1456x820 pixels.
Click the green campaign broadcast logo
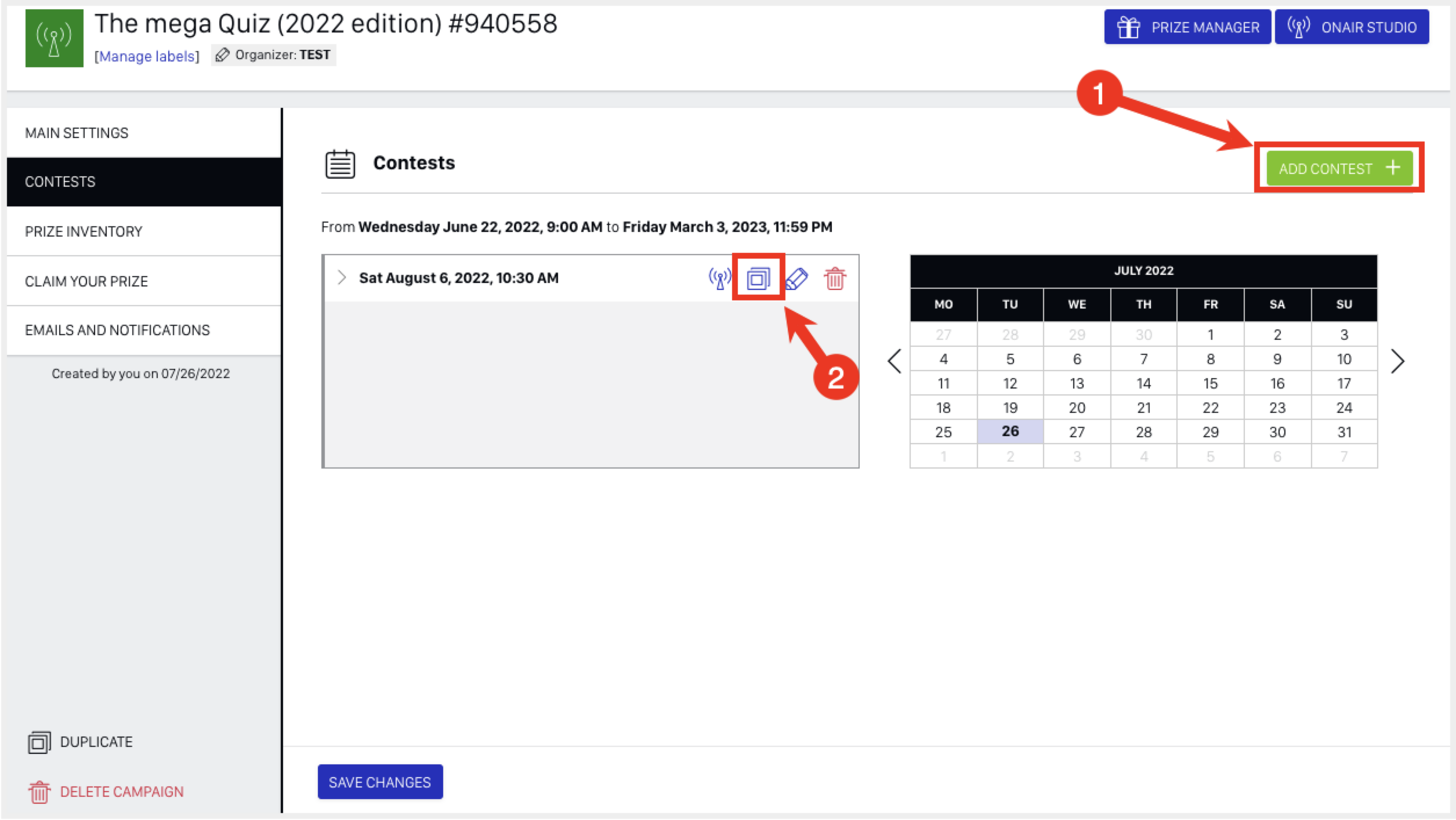54,38
